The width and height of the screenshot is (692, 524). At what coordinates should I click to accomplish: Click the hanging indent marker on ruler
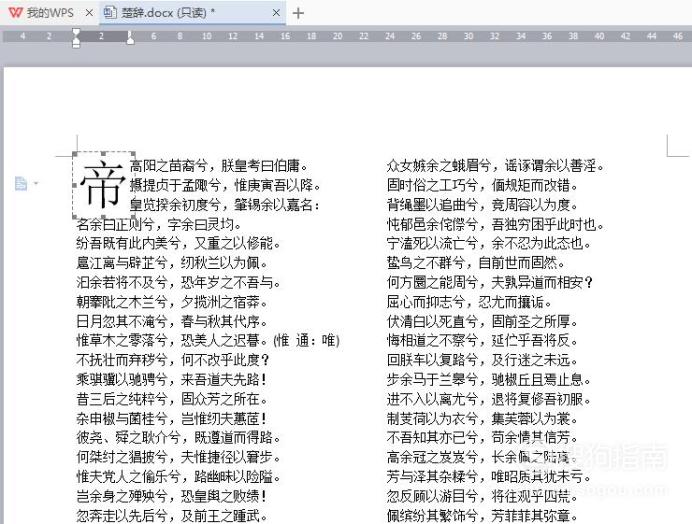tap(76, 39)
